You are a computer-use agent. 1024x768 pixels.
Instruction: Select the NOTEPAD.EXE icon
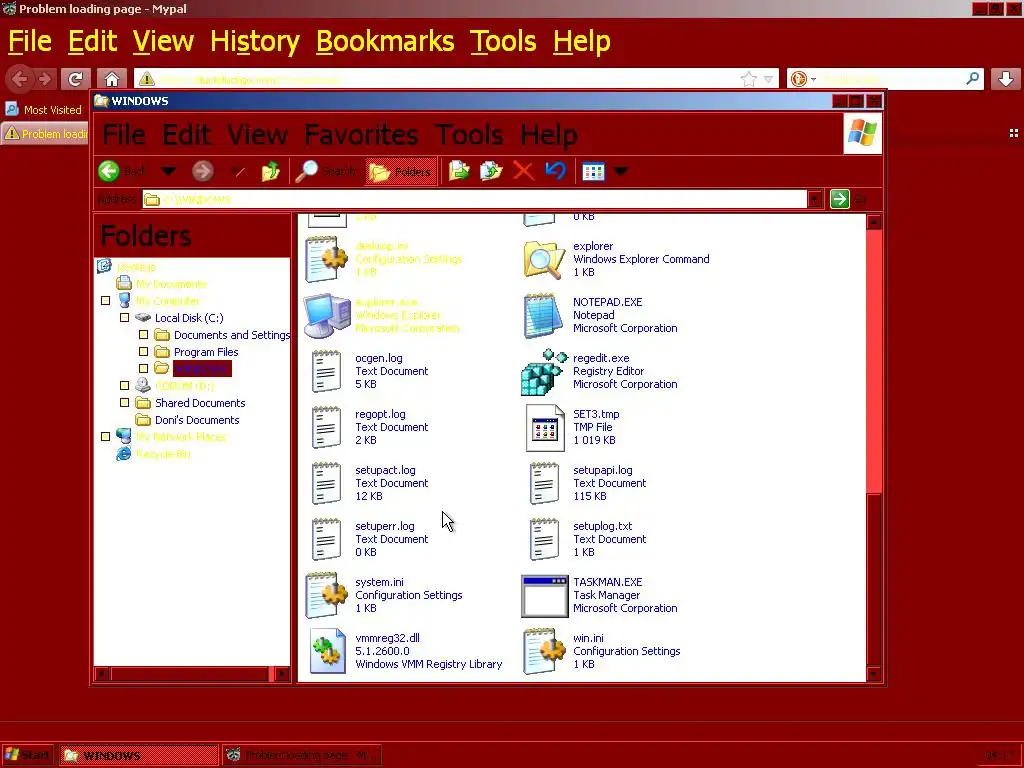point(543,315)
